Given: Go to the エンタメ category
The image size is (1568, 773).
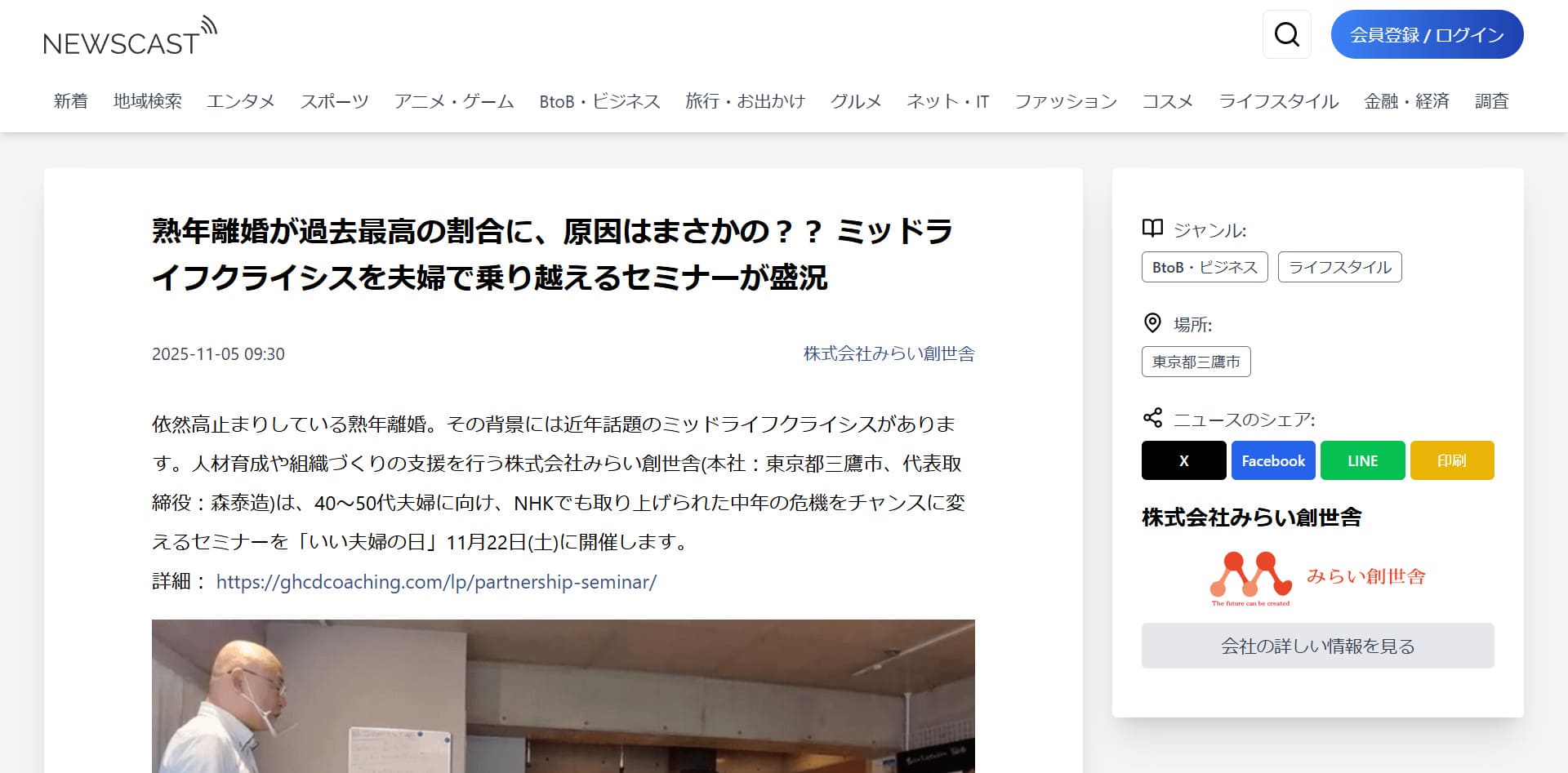Looking at the screenshot, I should click(x=241, y=101).
